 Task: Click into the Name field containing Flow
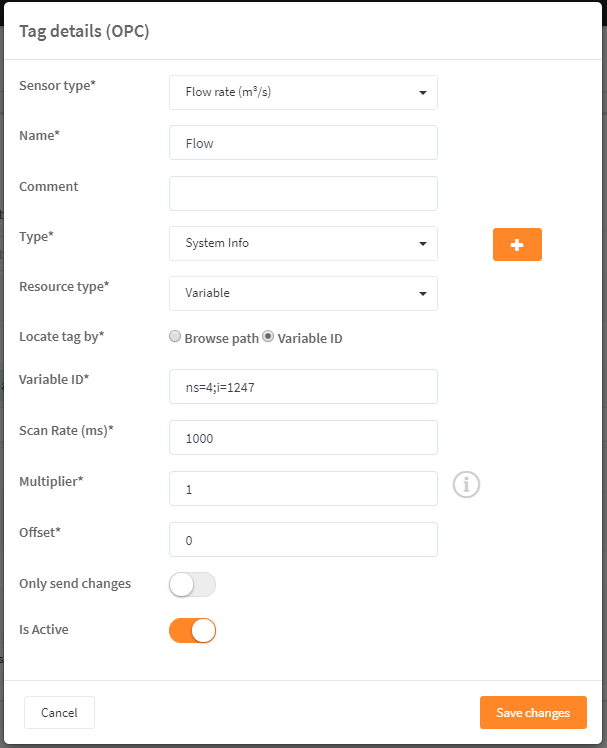pos(303,143)
